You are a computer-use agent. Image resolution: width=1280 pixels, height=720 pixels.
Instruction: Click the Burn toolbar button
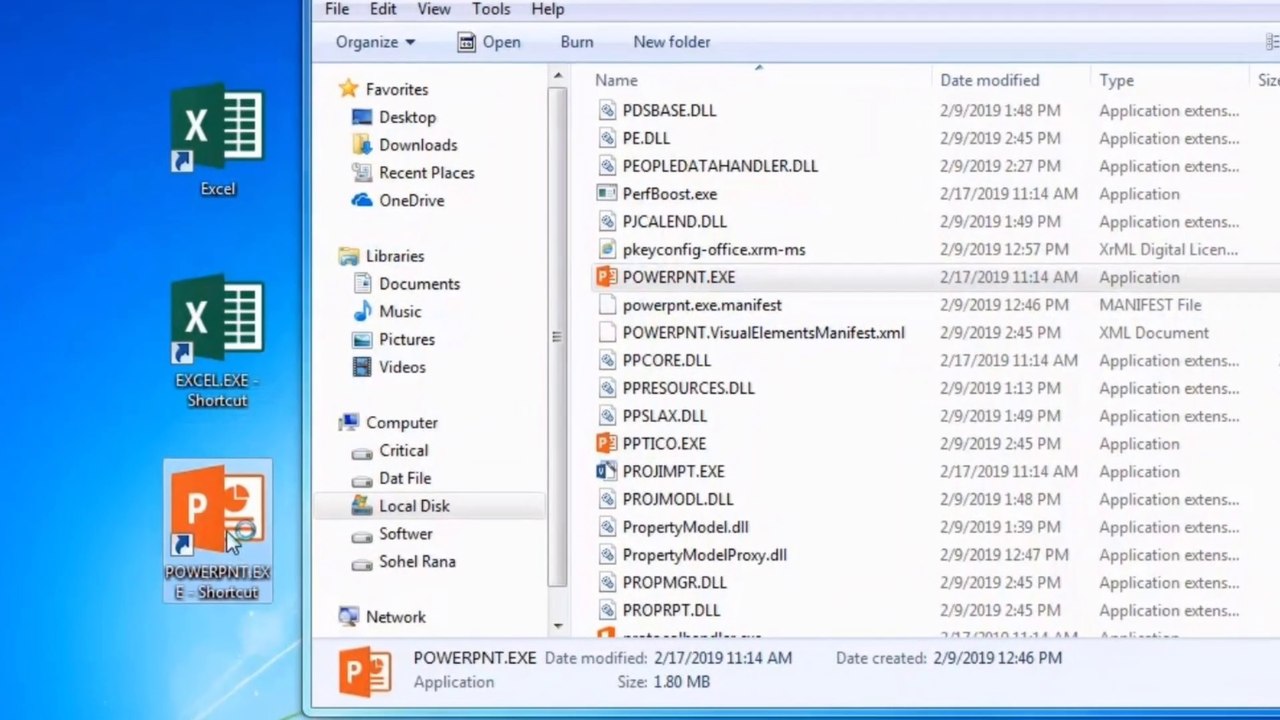click(577, 42)
